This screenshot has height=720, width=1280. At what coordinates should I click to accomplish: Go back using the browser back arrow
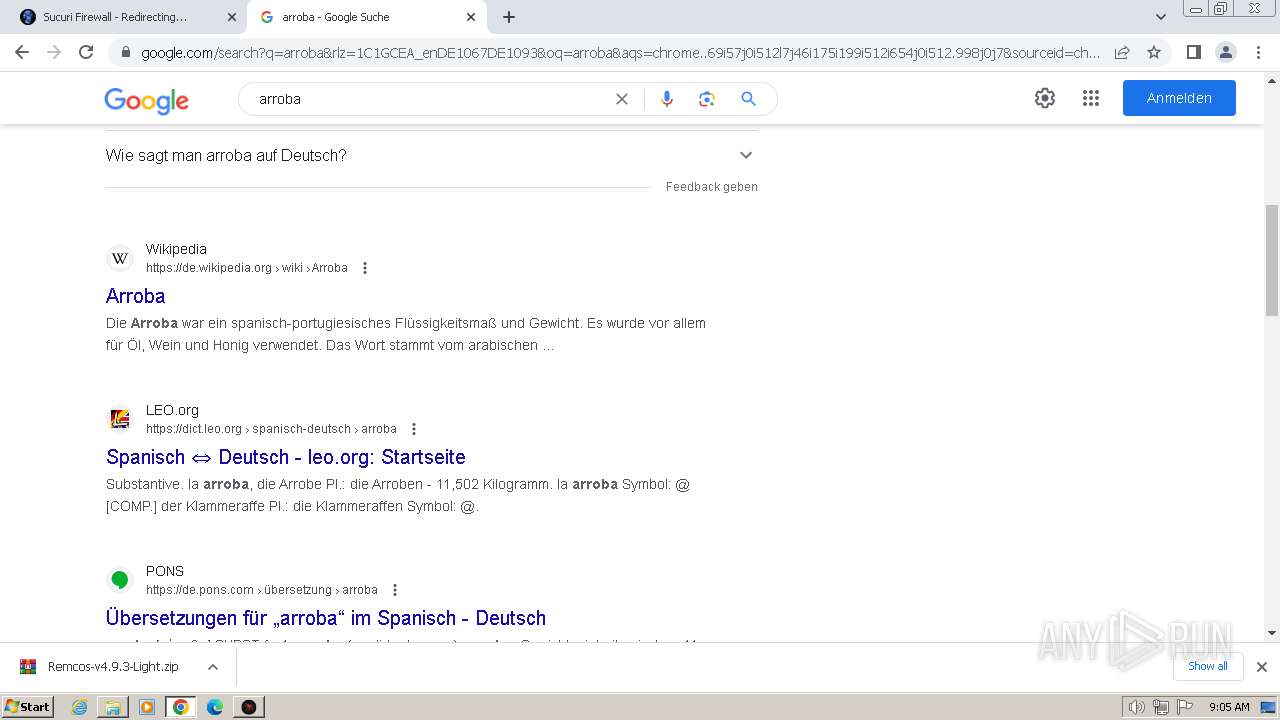[22, 52]
